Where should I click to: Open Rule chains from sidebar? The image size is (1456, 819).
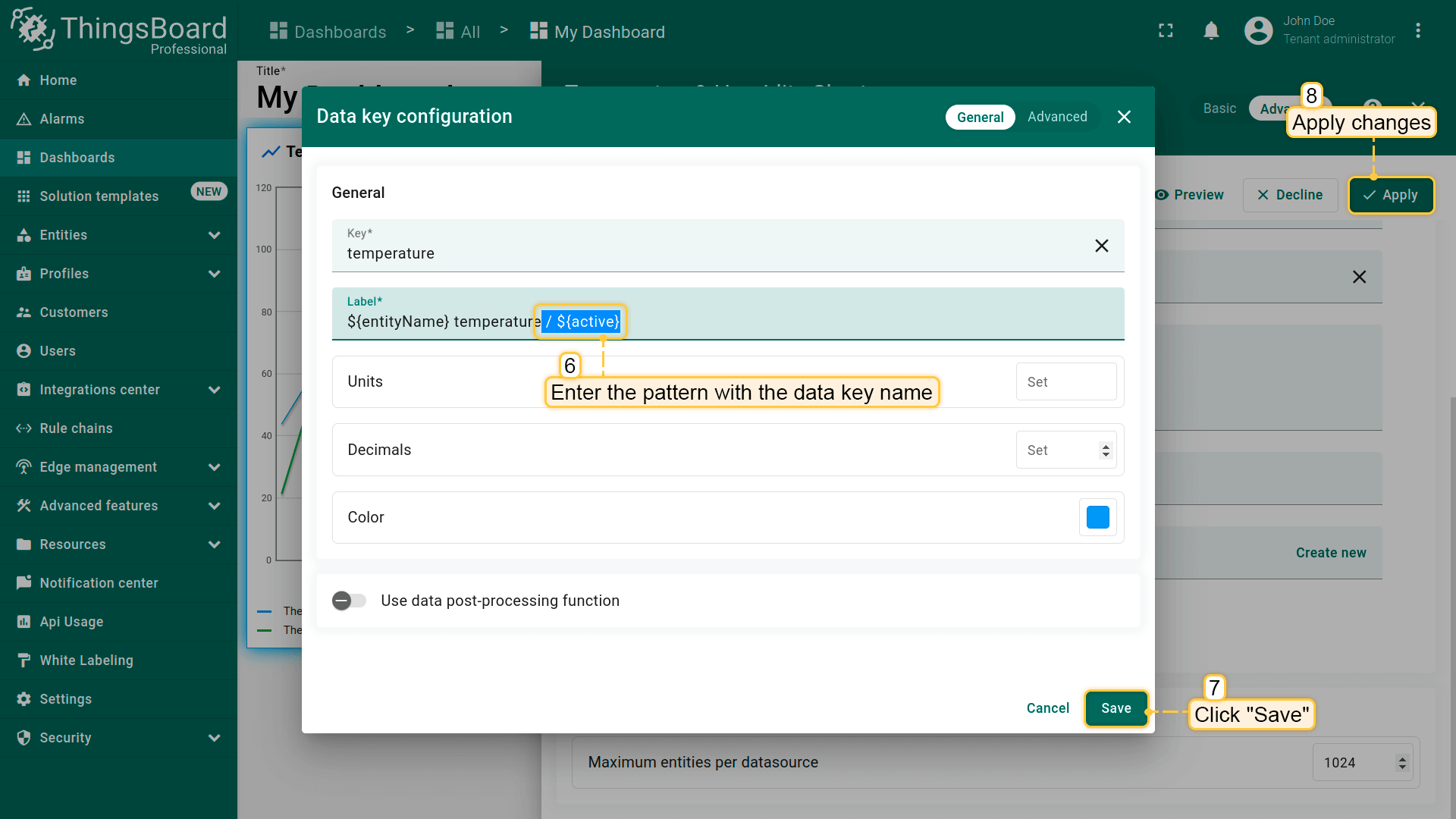tap(76, 428)
